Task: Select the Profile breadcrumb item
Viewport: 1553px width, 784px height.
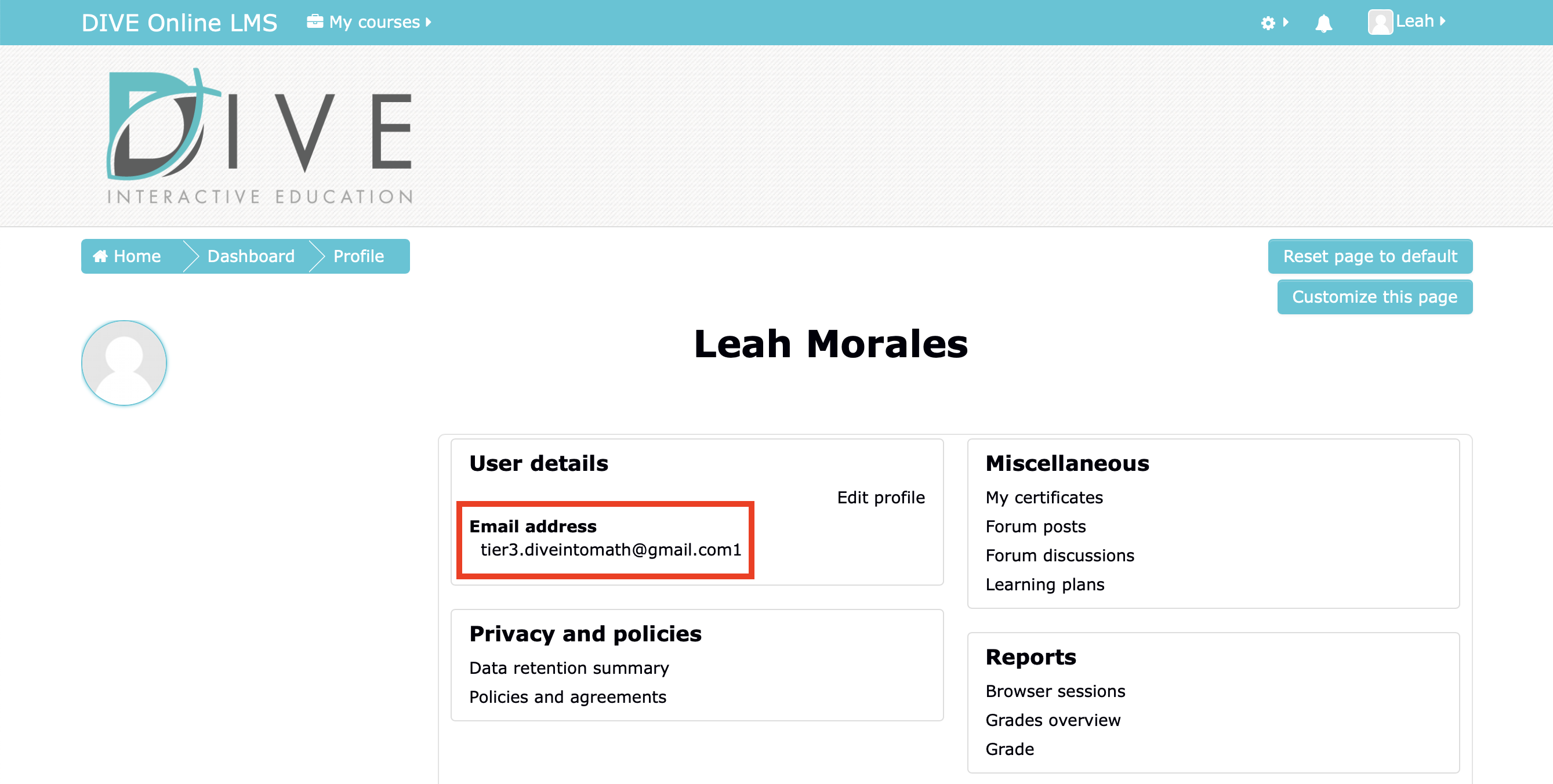Action: tap(358, 256)
